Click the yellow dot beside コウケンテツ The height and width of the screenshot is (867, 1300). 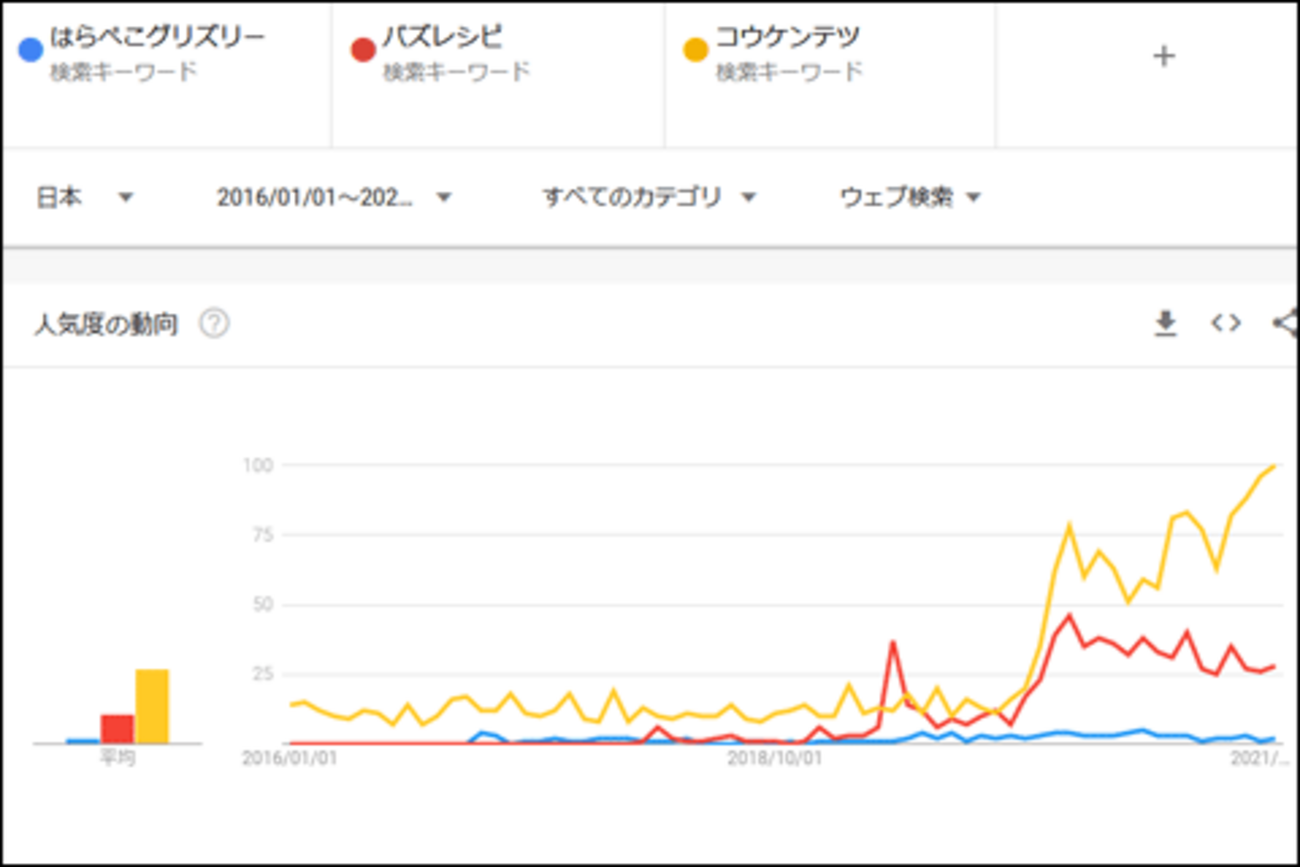coord(696,49)
